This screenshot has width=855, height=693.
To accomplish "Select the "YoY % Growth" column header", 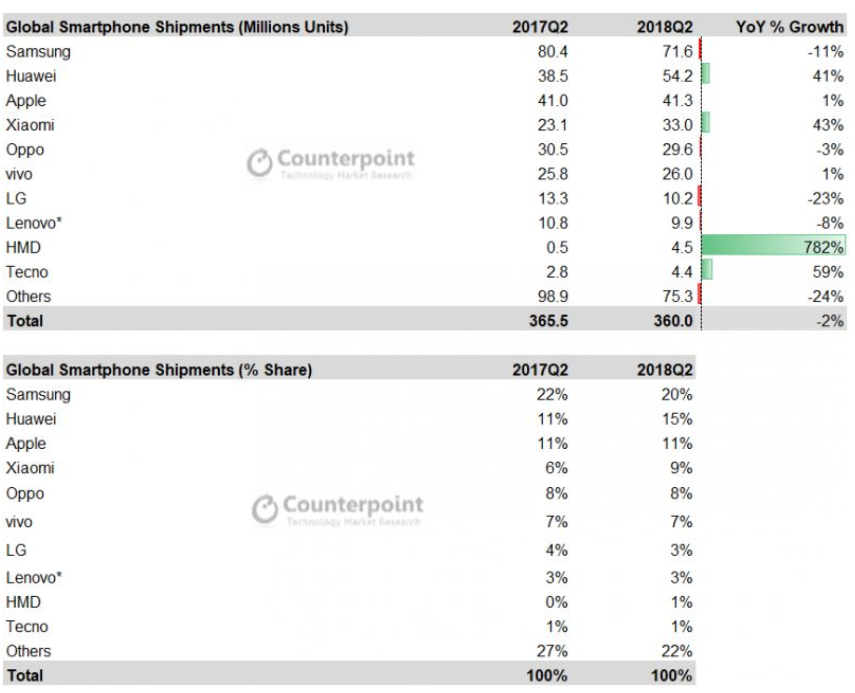I will coord(789,28).
